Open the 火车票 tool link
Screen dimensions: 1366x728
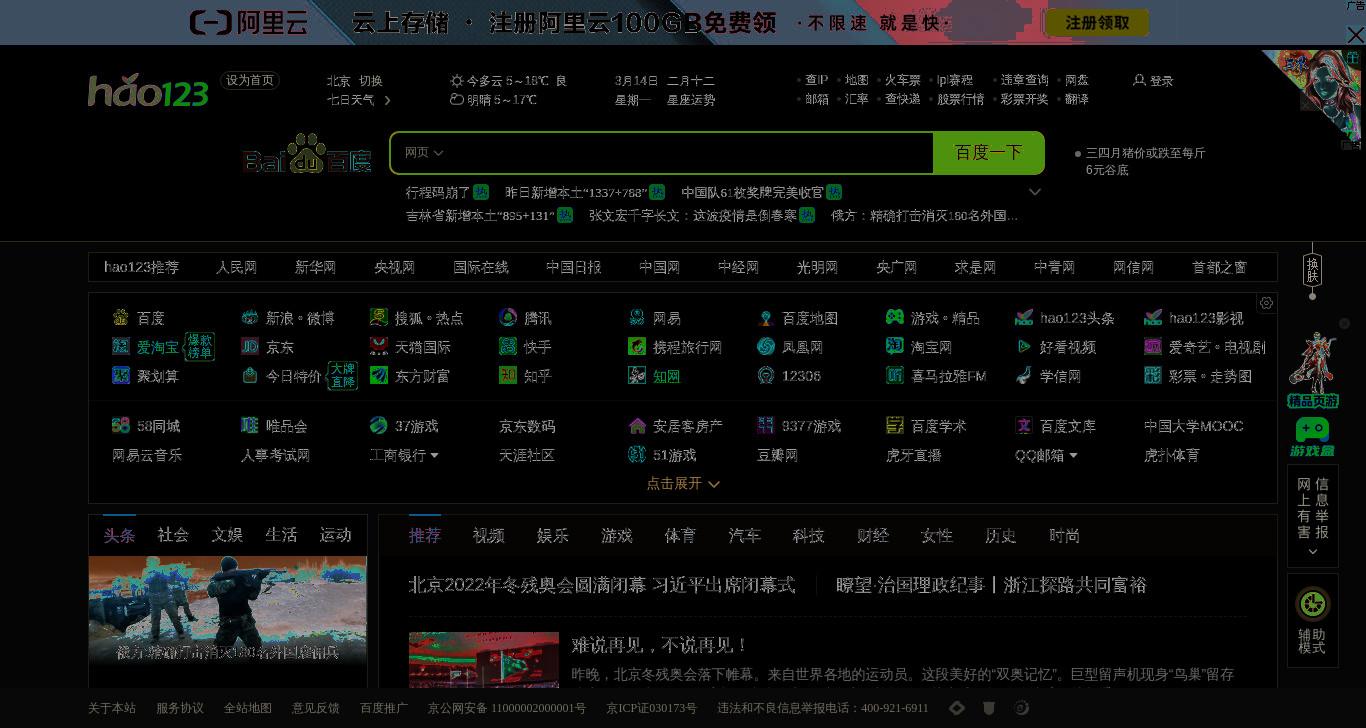click(x=902, y=80)
